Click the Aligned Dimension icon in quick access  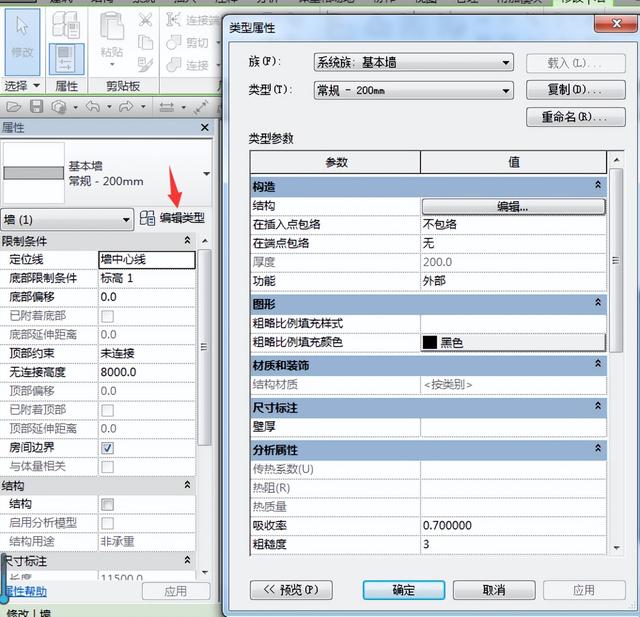167,107
